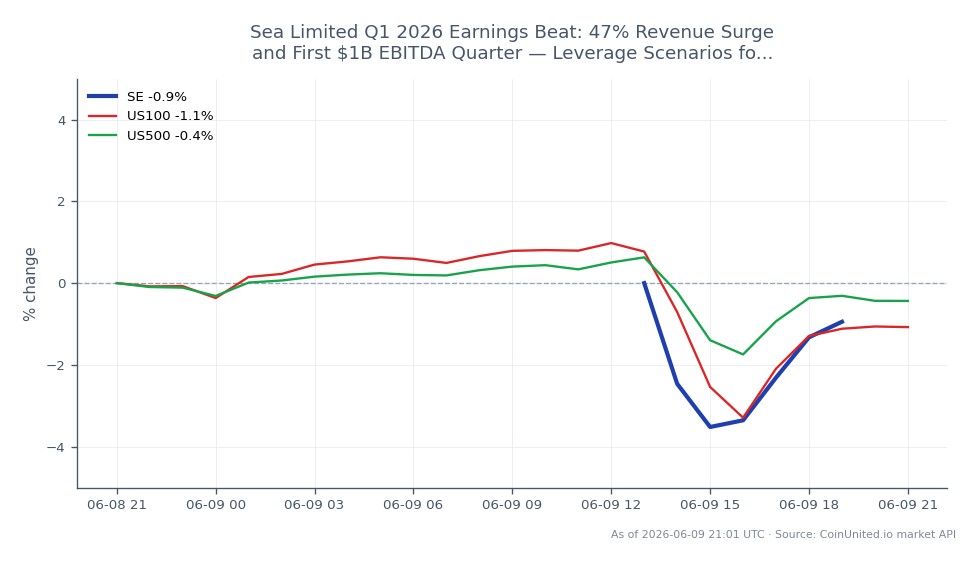Viewport: 979px width, 564px height.
Task: Click the lowest point of the green US500 line
Action: coord(743,354)
